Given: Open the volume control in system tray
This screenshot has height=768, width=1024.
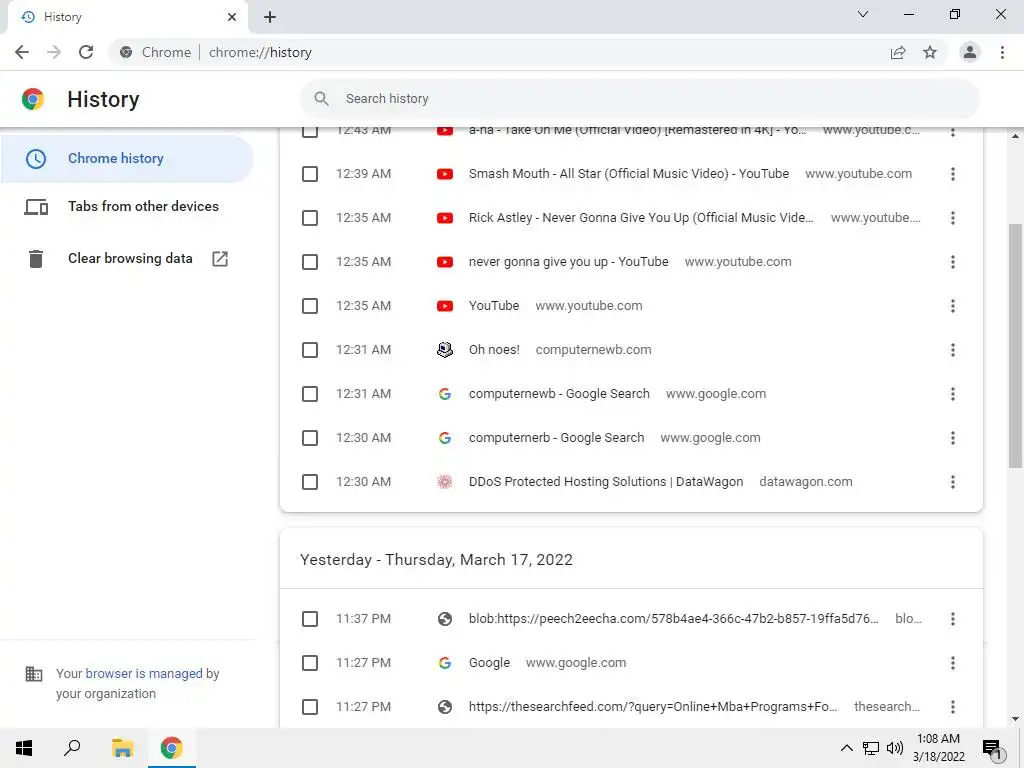Looking at the screenshot, I should [x=895, y=748].
